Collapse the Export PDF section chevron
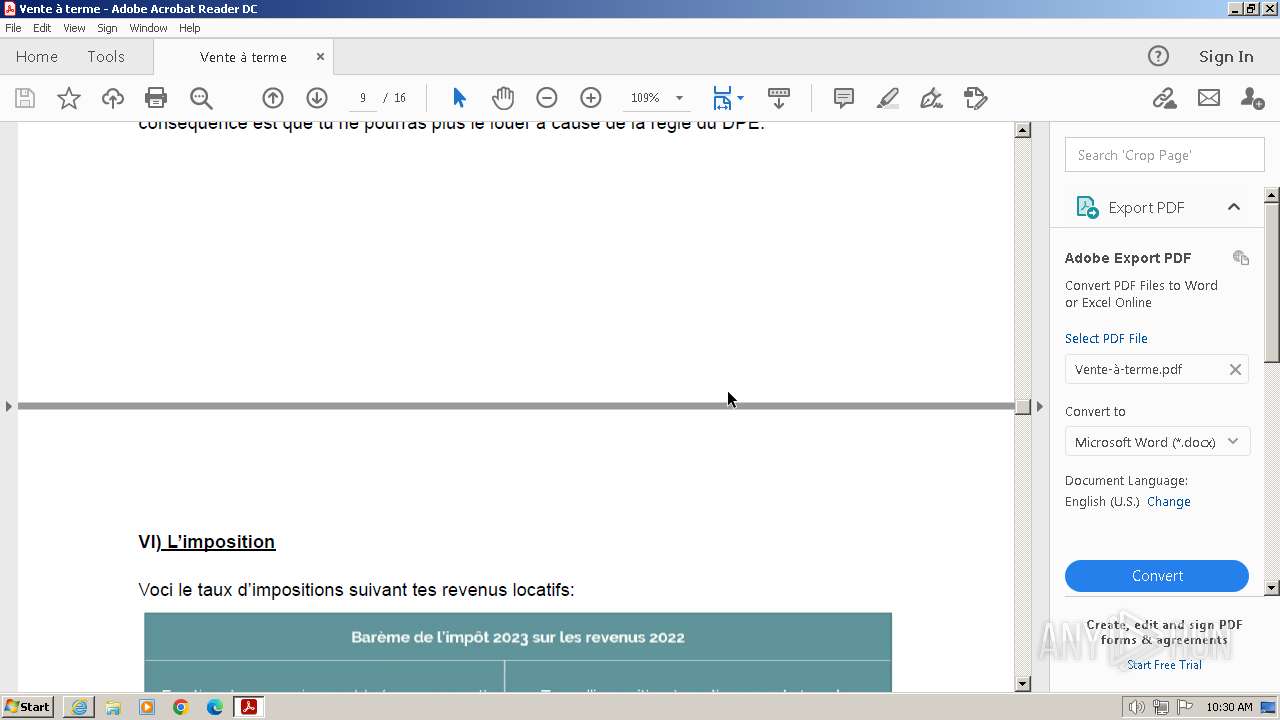Screen dimensions: 1280x720 click(x=1233, y=207)
